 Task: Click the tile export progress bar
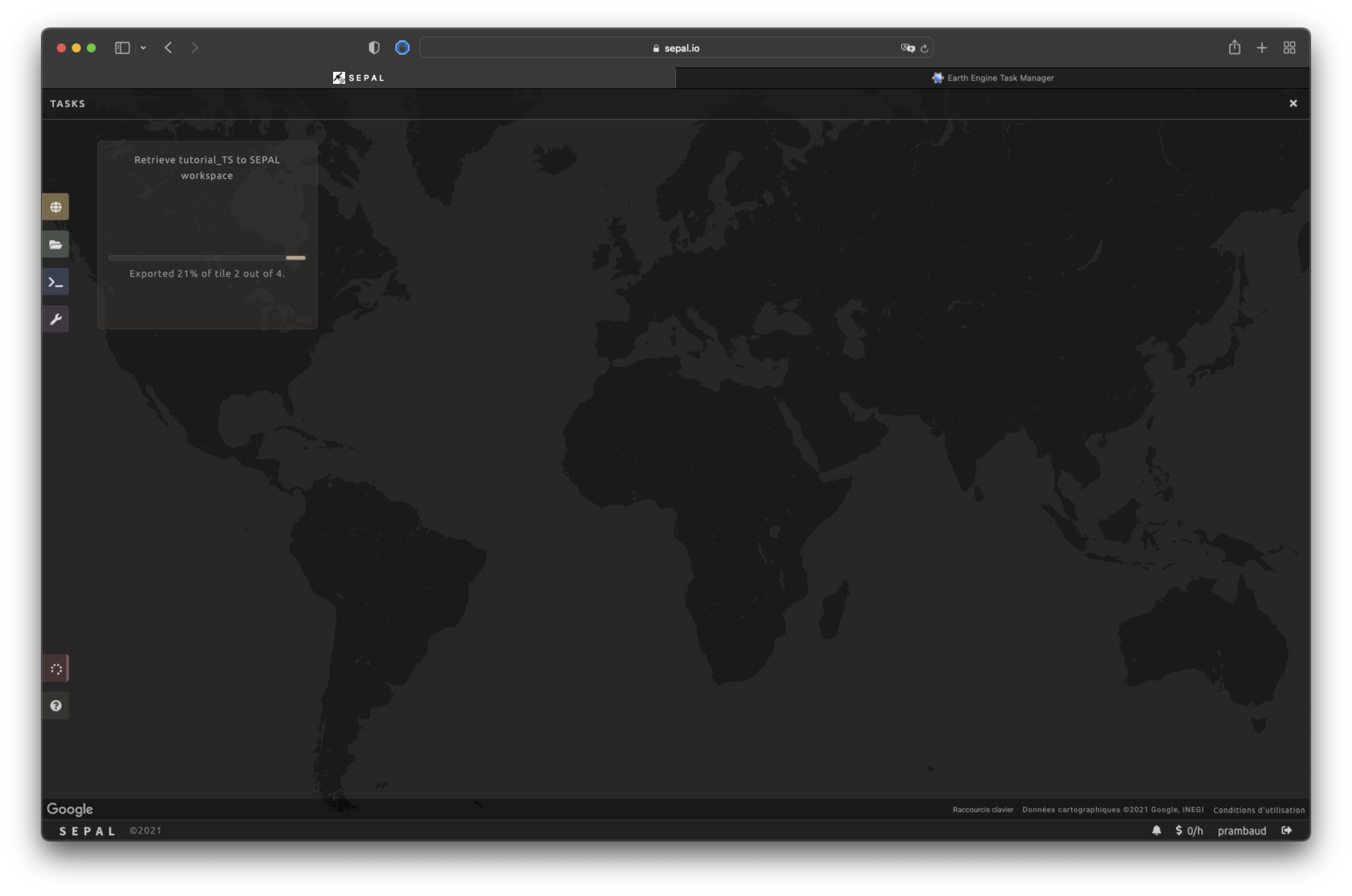(207, 258)
